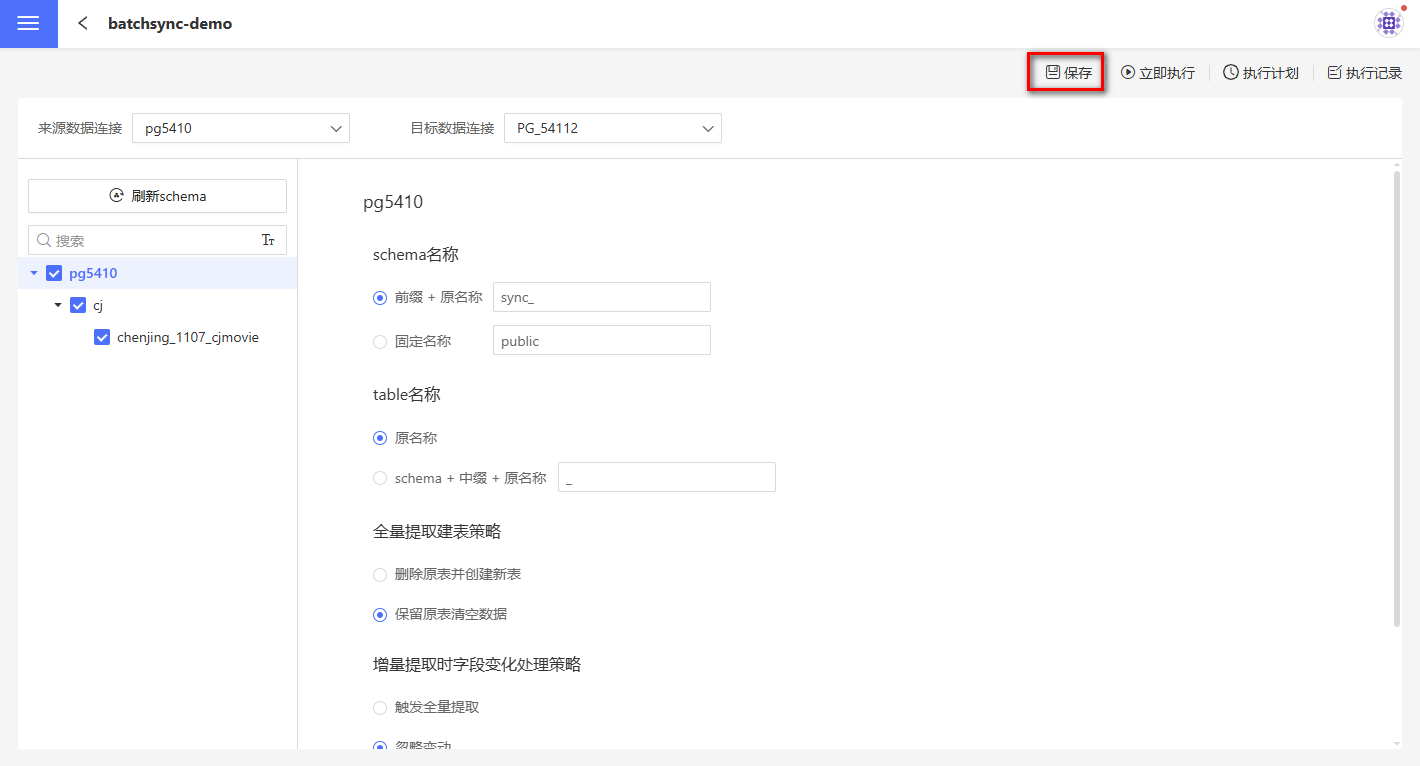Open the user avatar icon
1420x766 pixels.
point(1389,23)
